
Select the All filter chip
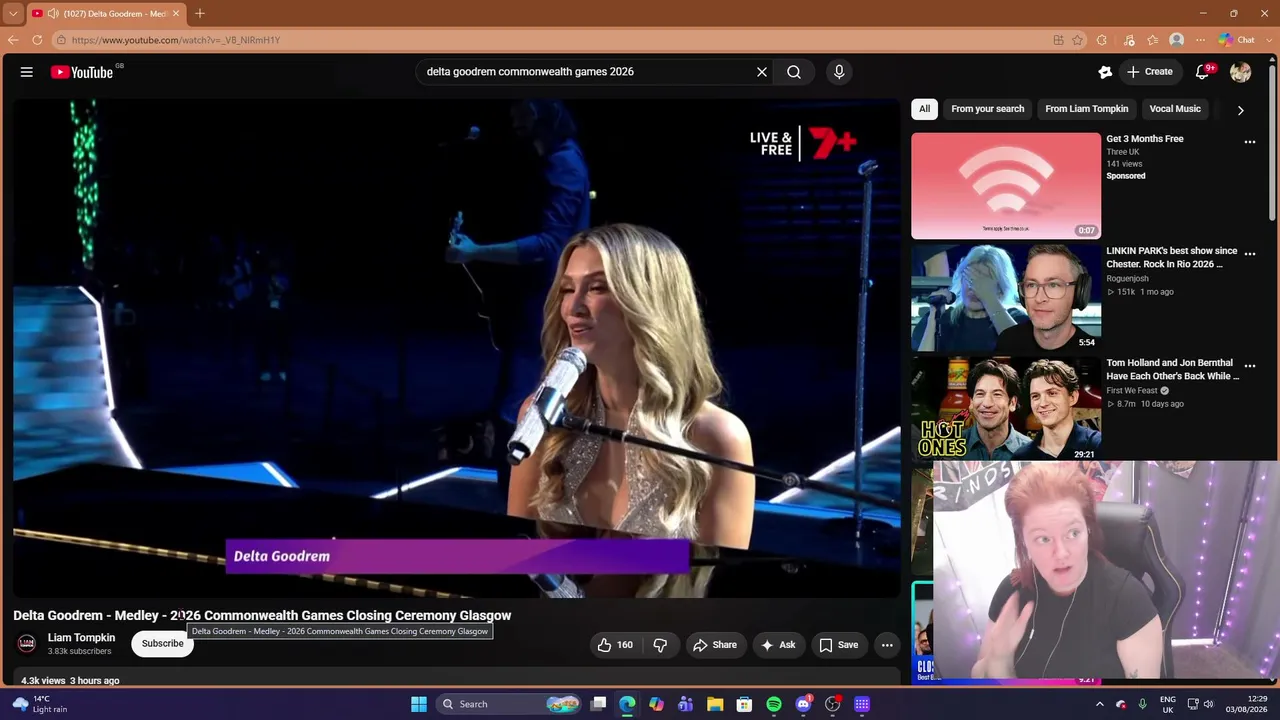(924, 109)
